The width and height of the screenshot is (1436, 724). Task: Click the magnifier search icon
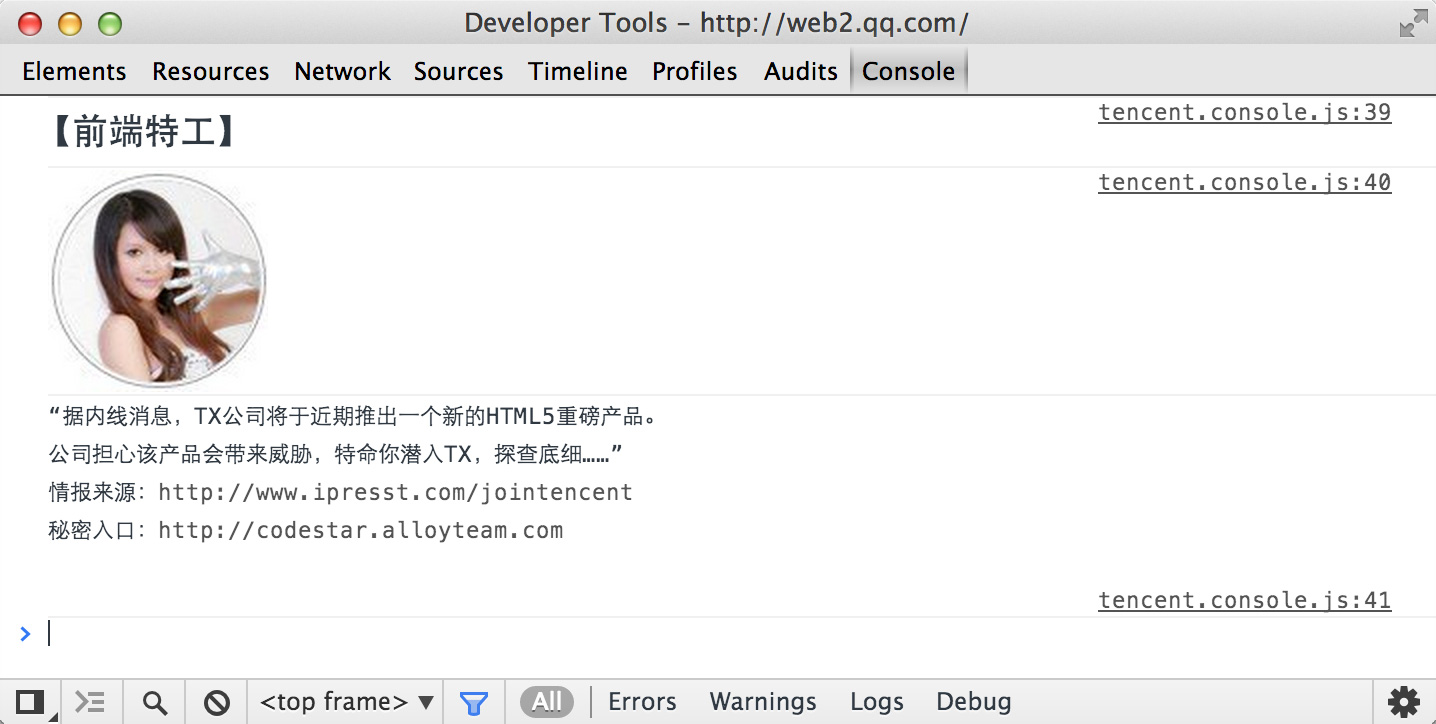coord(155,702)
